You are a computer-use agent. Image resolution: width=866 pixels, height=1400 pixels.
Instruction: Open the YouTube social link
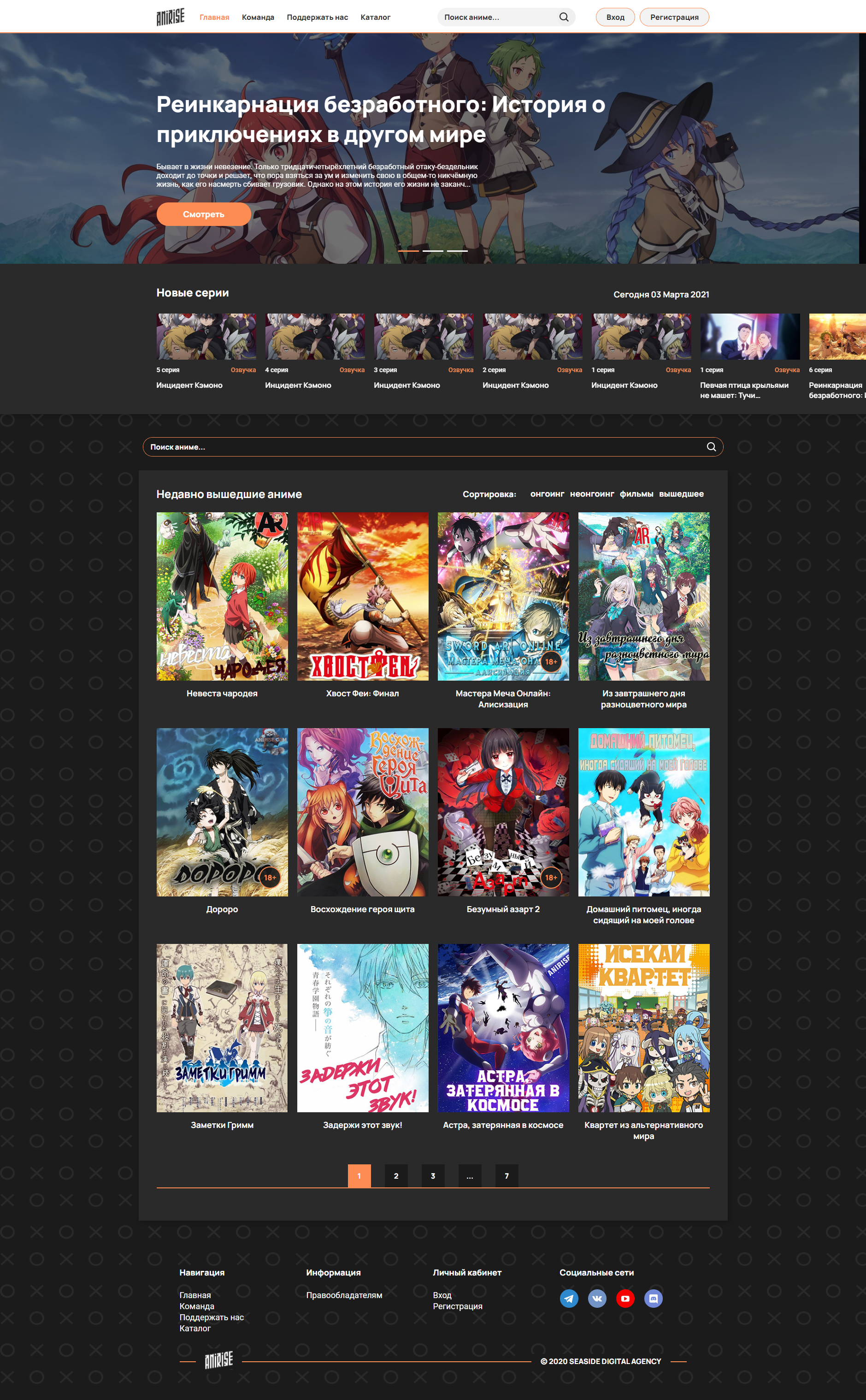coord(625,1298)
